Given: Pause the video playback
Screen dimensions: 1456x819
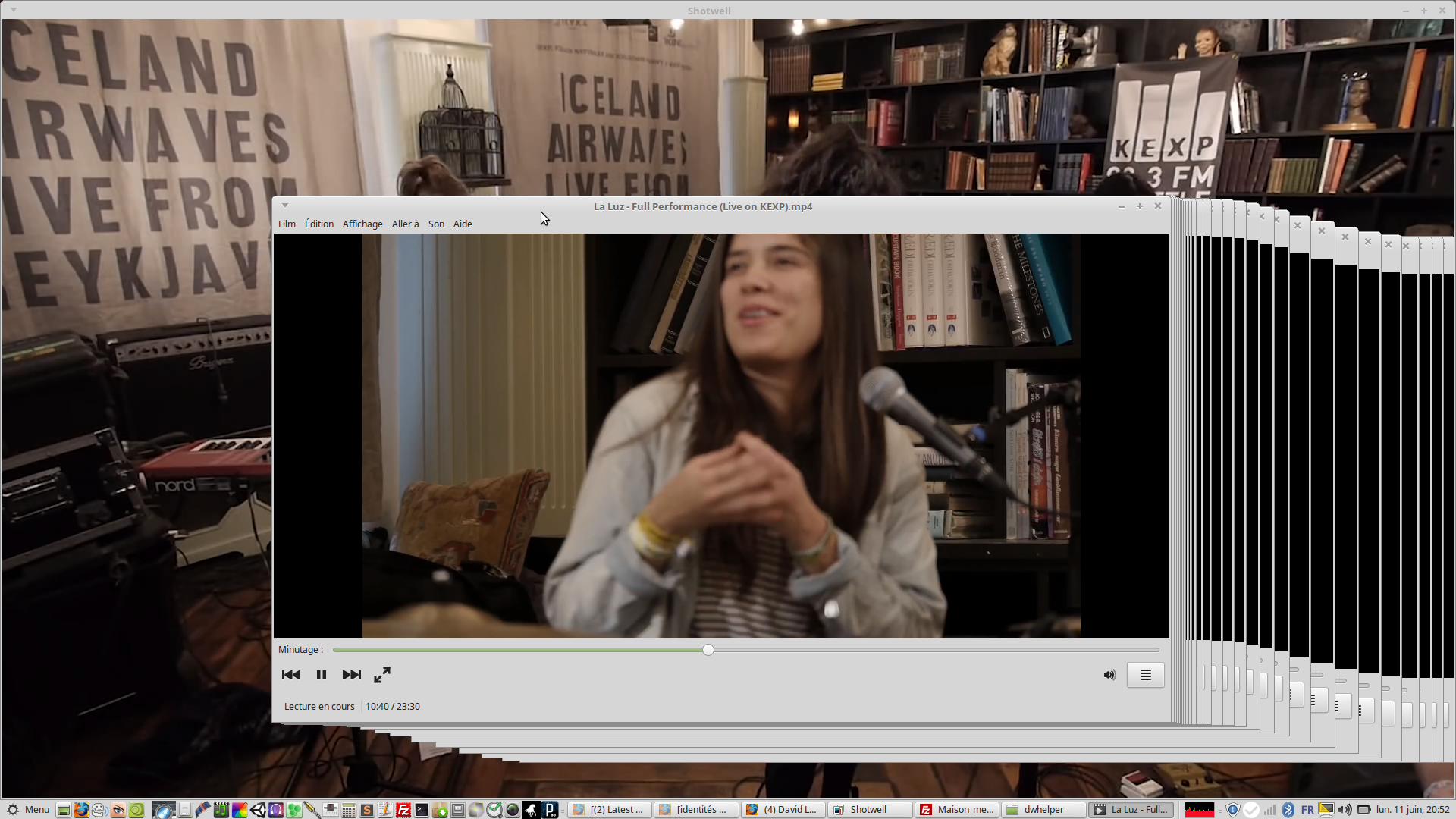Looking at the screenshot, I should (x=322, y=675).
